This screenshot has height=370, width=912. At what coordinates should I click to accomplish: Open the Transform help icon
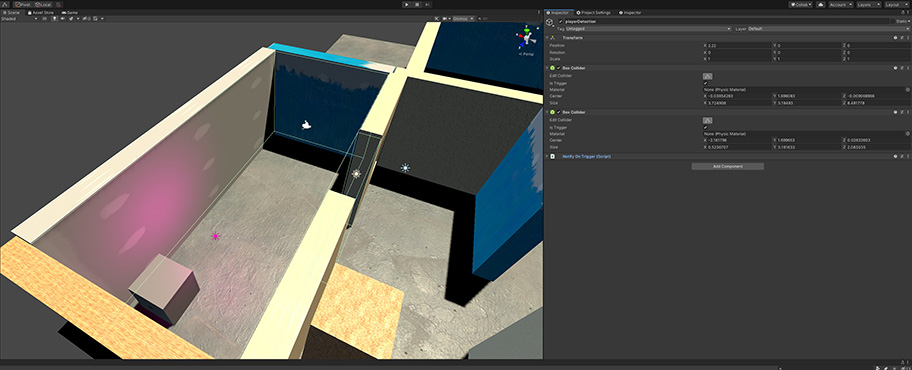(x=895, y=38)
